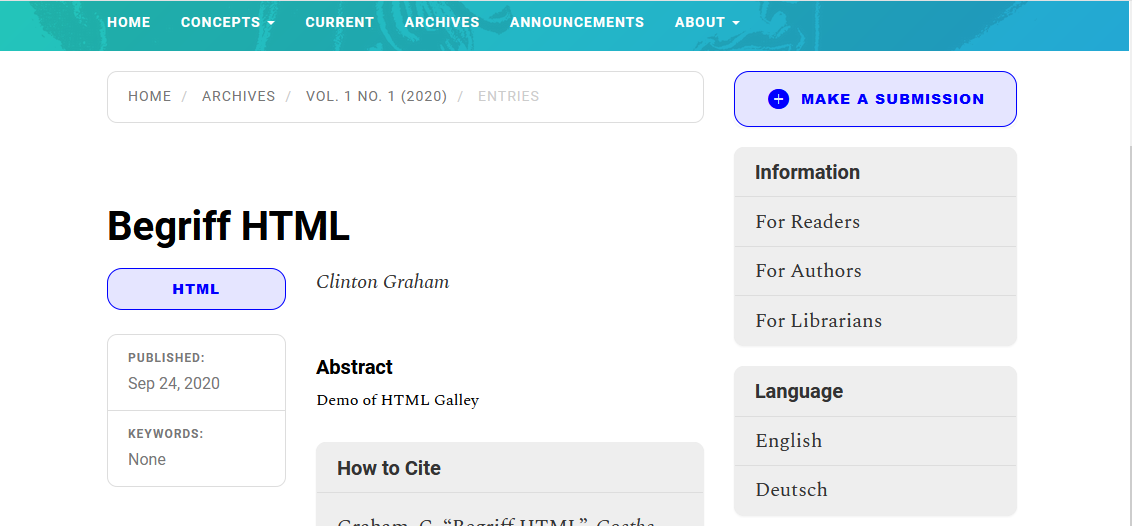Follow the Archives breadcrumb link
The width and height of the screenshot is (1132, 526).
238,97
